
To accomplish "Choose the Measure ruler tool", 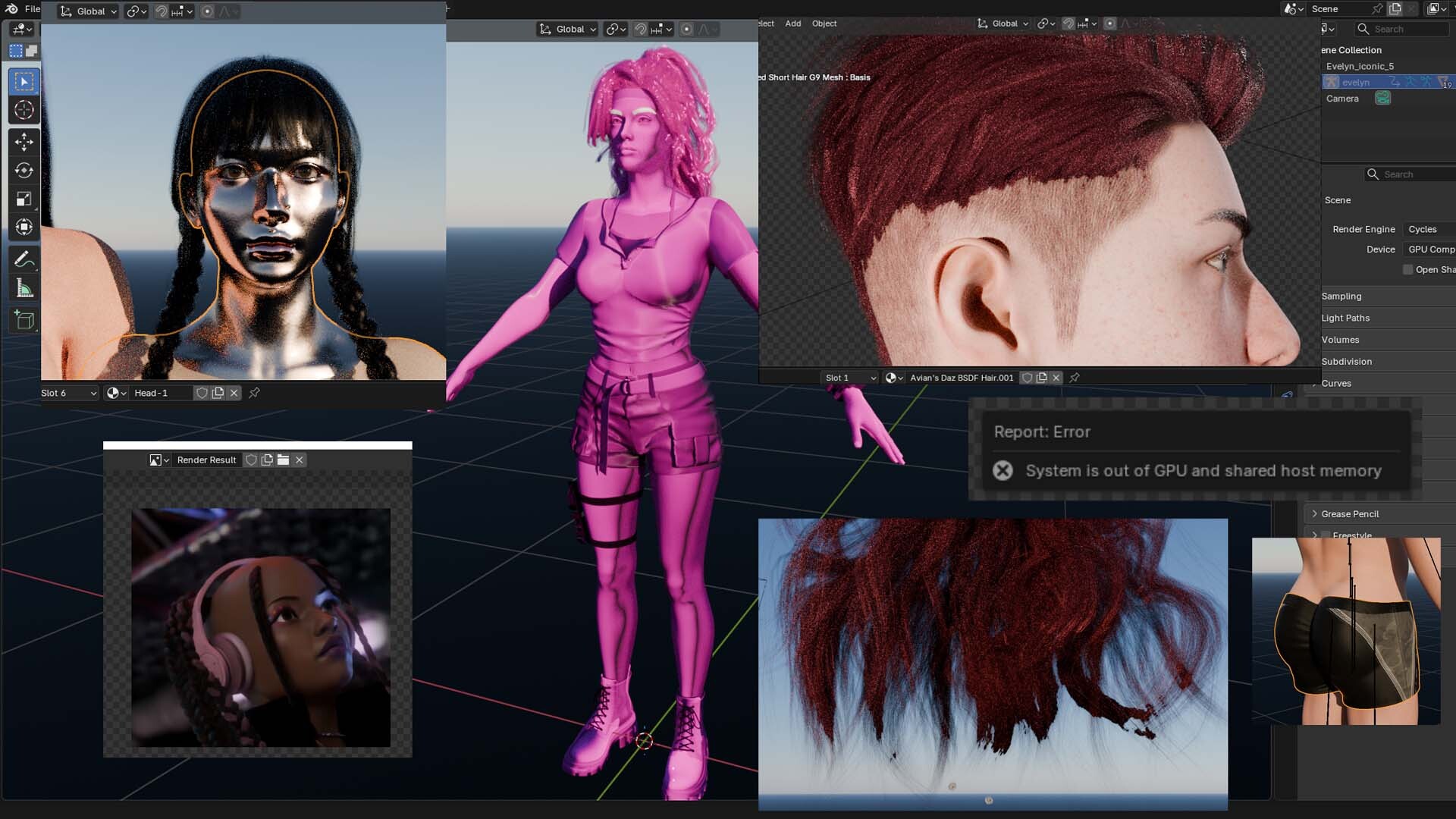I will coord(24,289).
